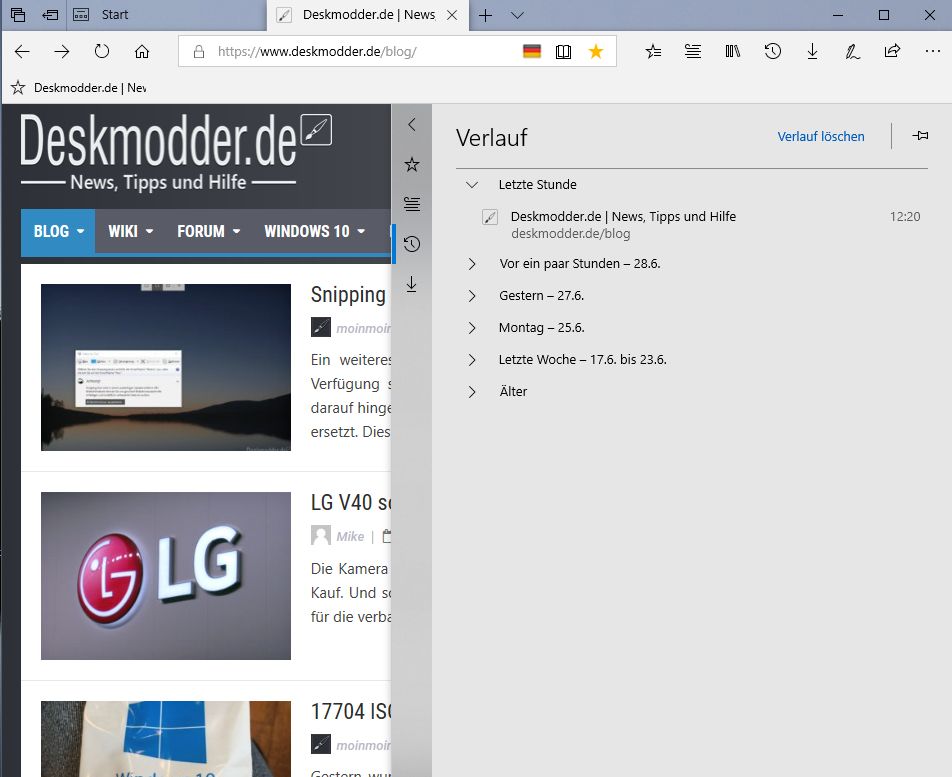Switch hub to History section
This screenshot has width=952, height=777.
(412, 244)
